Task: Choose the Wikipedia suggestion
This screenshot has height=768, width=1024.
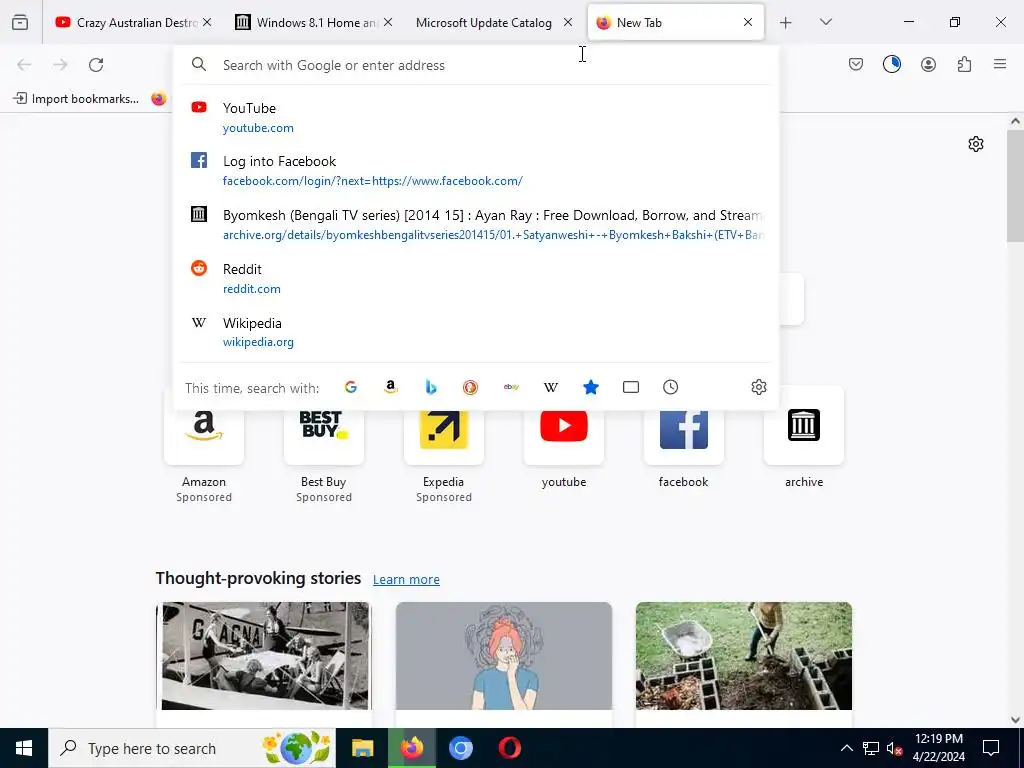Action: tap(476, 332)
